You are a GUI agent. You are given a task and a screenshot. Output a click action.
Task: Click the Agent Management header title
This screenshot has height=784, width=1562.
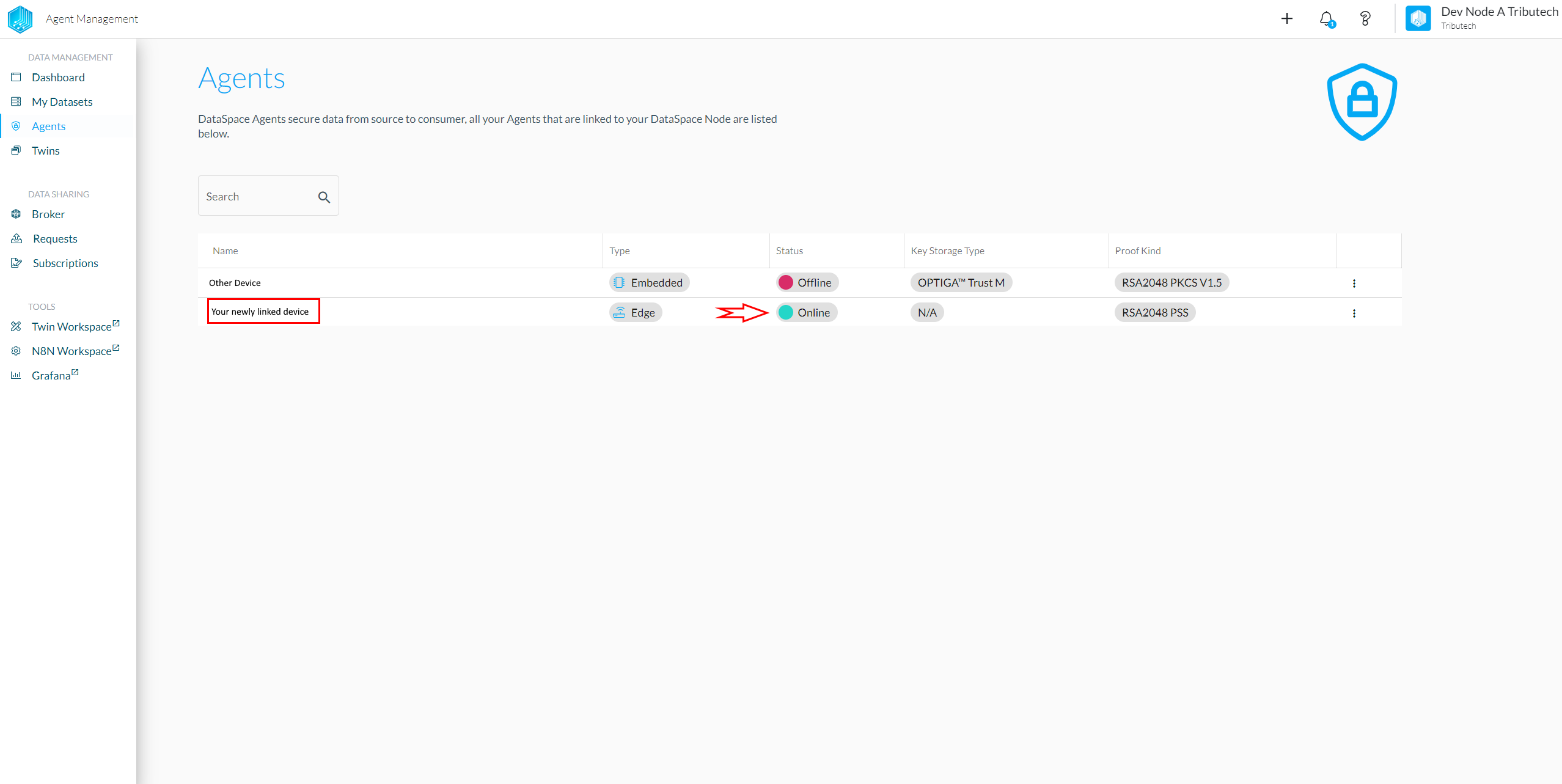[x=92, y=19]
